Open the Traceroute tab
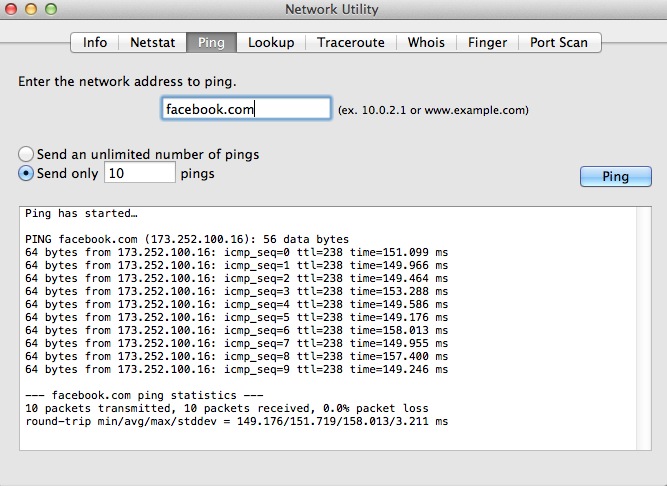Image resolution: width=667 pixels, height=486 pixels. click(x=351, y=42)
